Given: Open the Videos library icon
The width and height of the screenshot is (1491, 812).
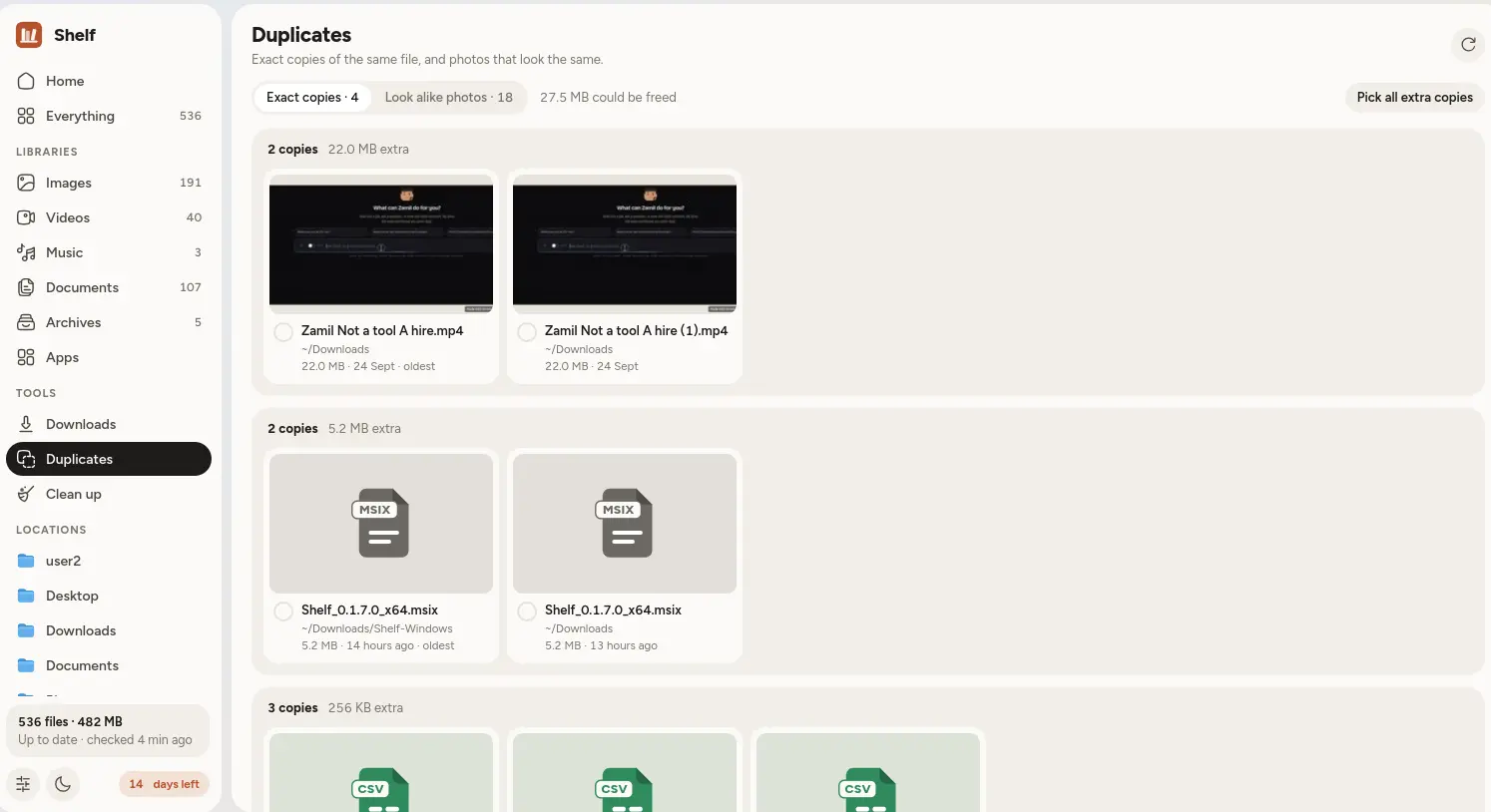Looking at the screenshot, I should (26, 217).
